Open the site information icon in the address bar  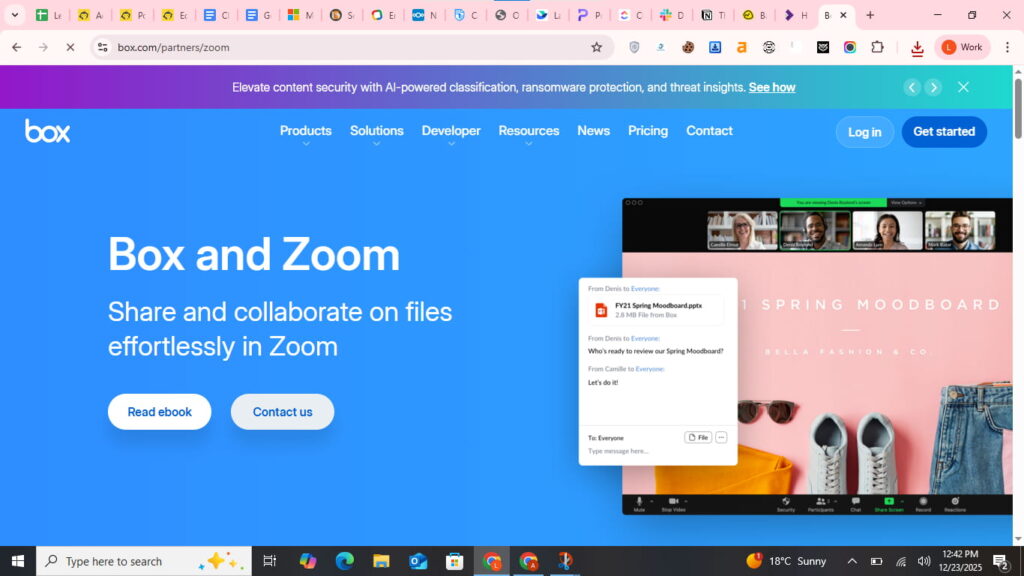coord(102,47)
